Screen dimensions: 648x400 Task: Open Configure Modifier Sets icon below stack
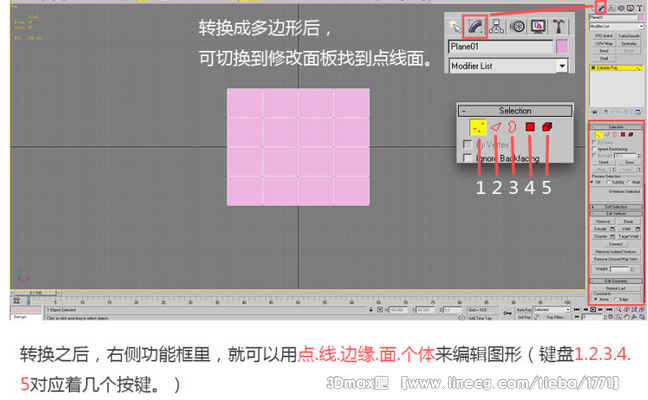[638, 112]
